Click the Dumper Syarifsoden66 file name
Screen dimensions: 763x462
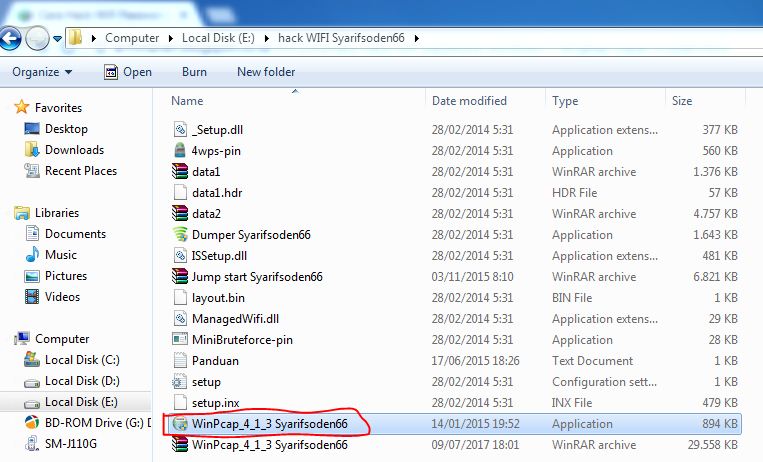click(251, 235)
